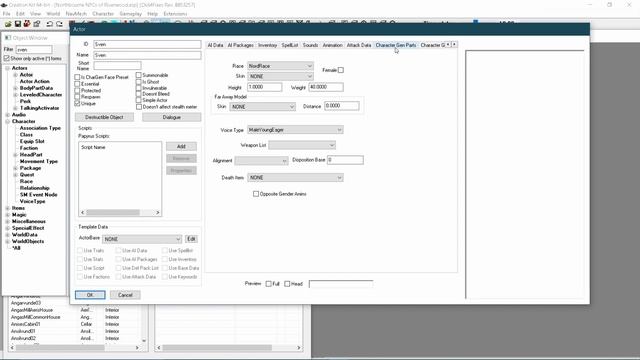Expand the Audio tree node

tap(8, 115)
